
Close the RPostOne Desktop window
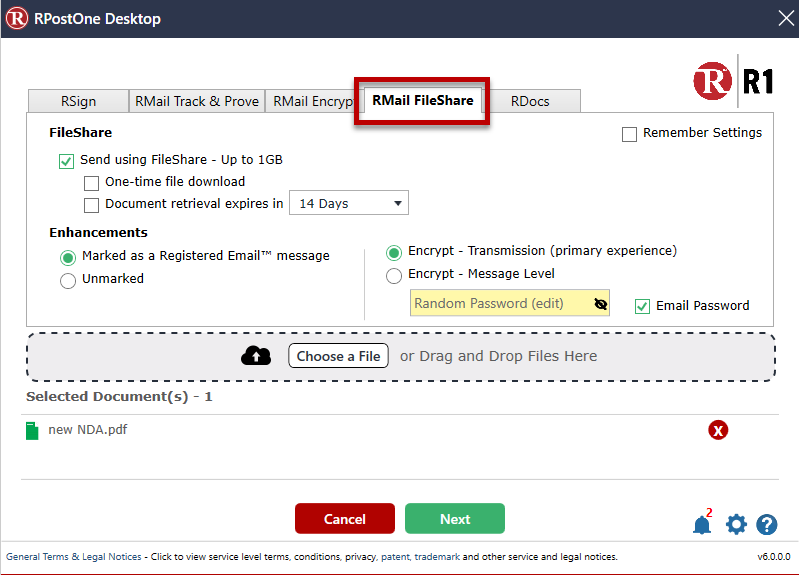[x=786, y=18]
